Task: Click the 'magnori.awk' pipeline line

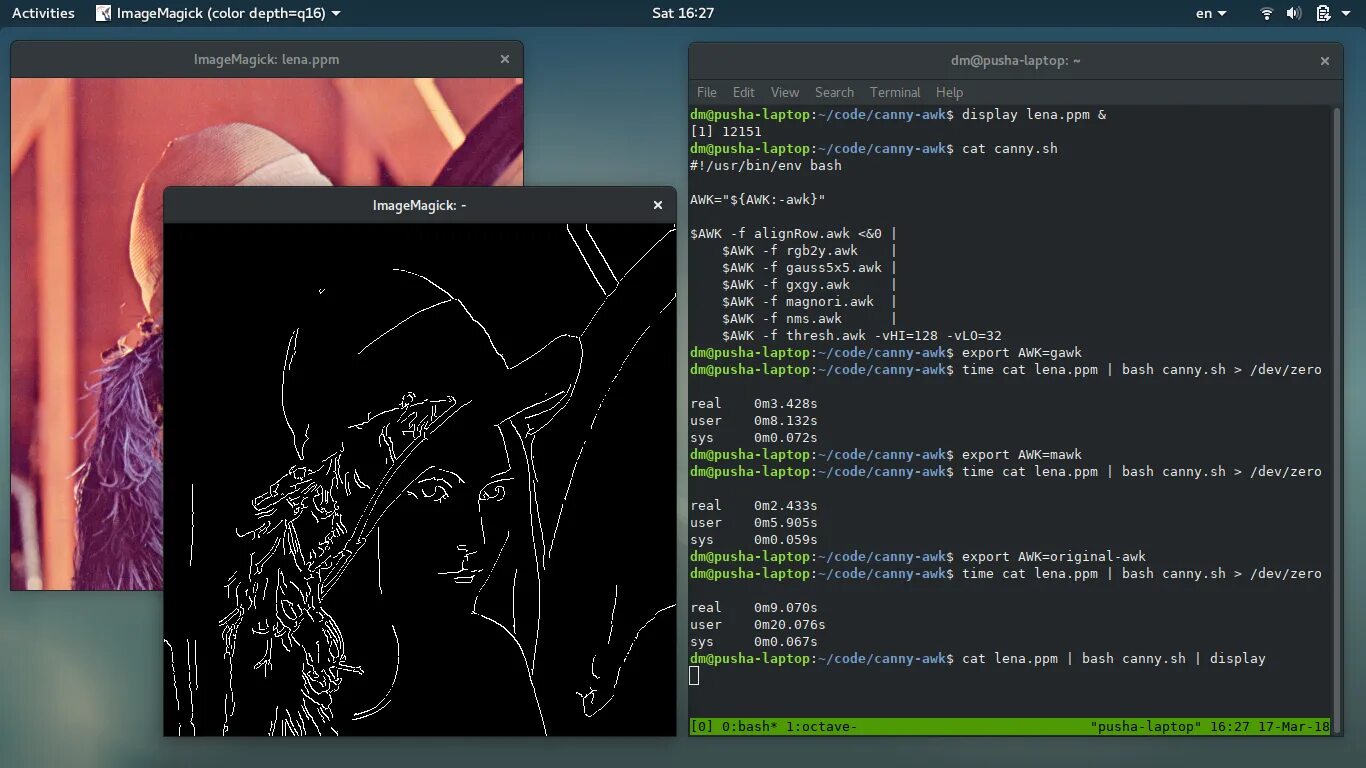Action: (810, 302)
